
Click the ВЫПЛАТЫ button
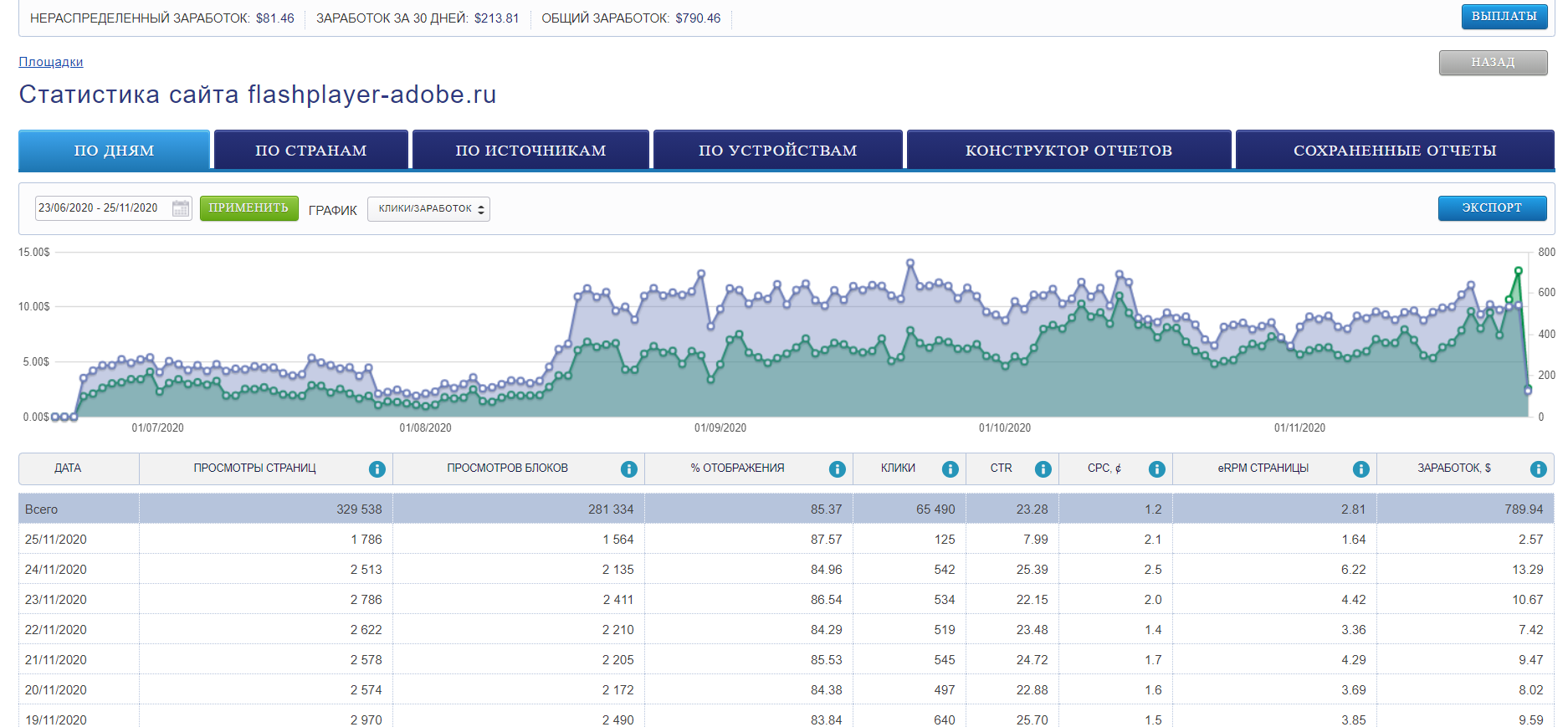pos(1504,17)
